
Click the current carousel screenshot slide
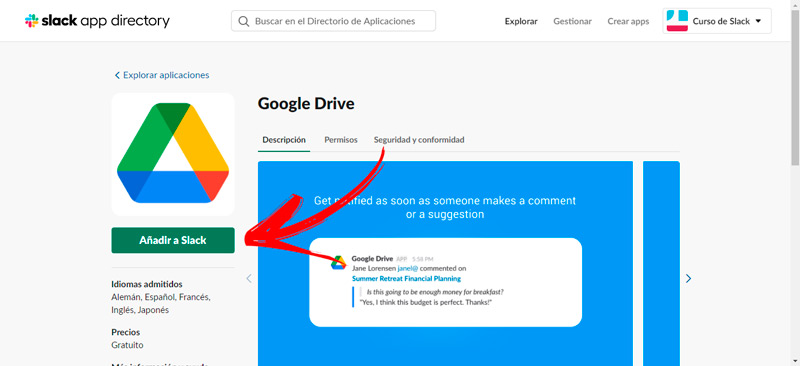point(445,263)
